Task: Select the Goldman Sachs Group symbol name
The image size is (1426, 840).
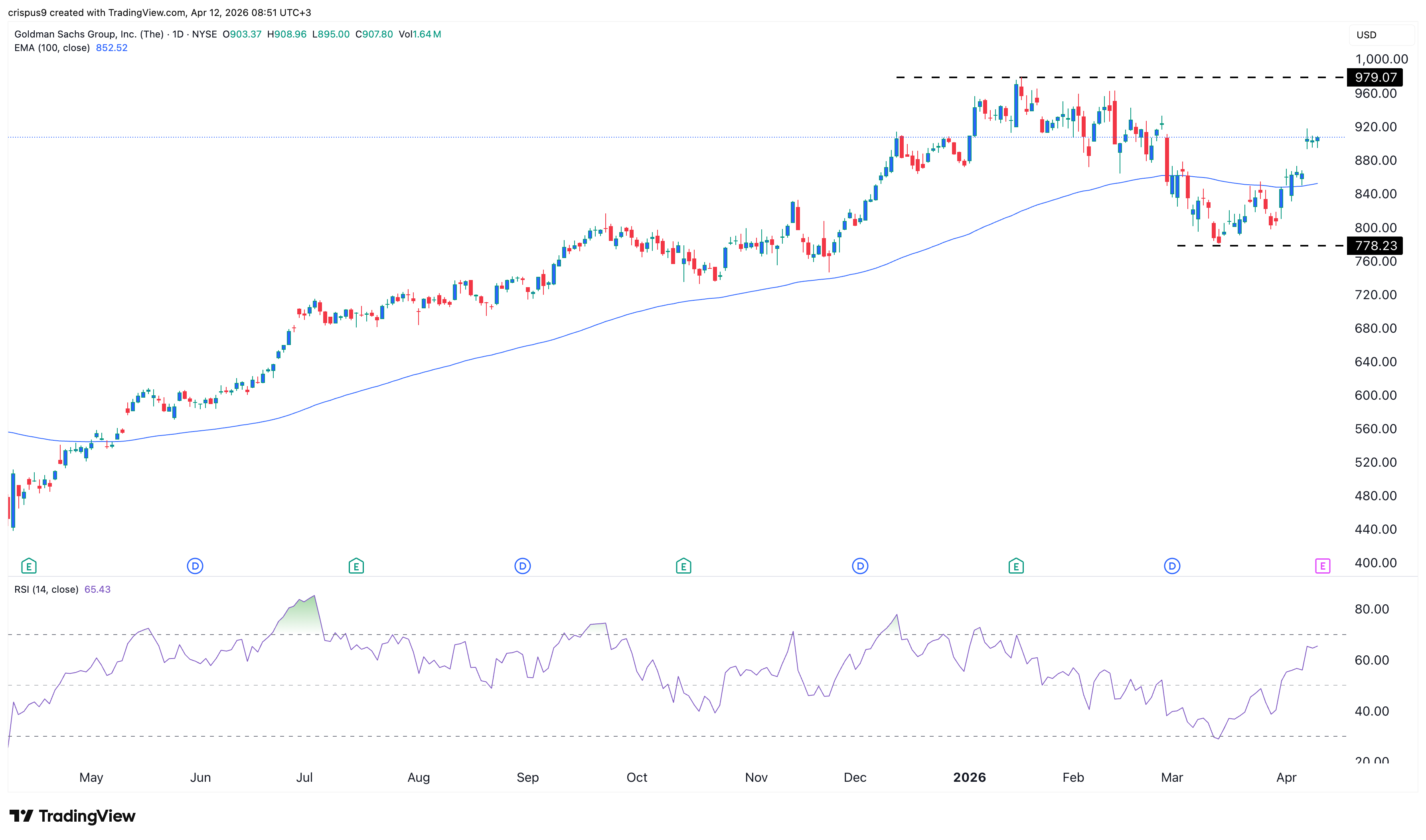Action: 91,34
